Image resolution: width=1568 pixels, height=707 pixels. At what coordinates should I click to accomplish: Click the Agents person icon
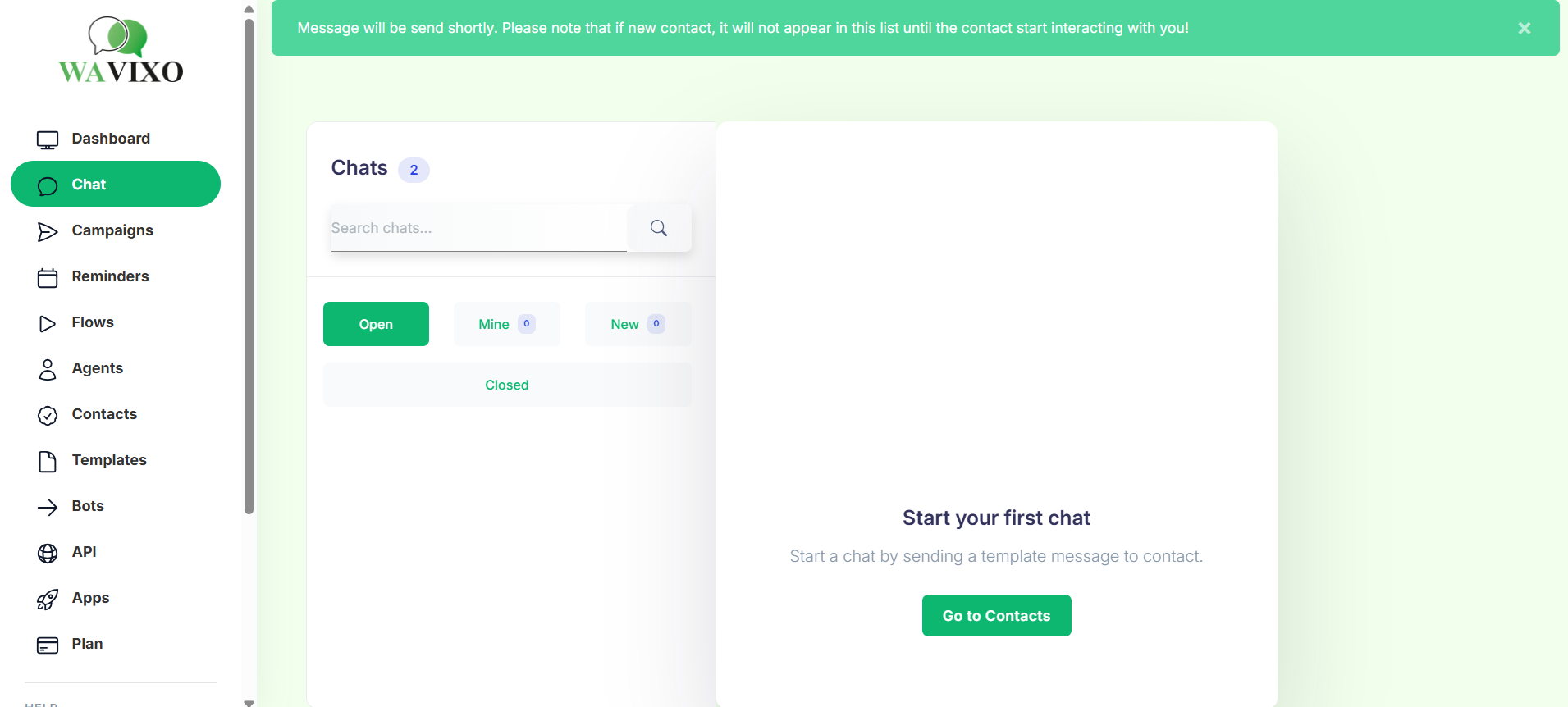48,370
